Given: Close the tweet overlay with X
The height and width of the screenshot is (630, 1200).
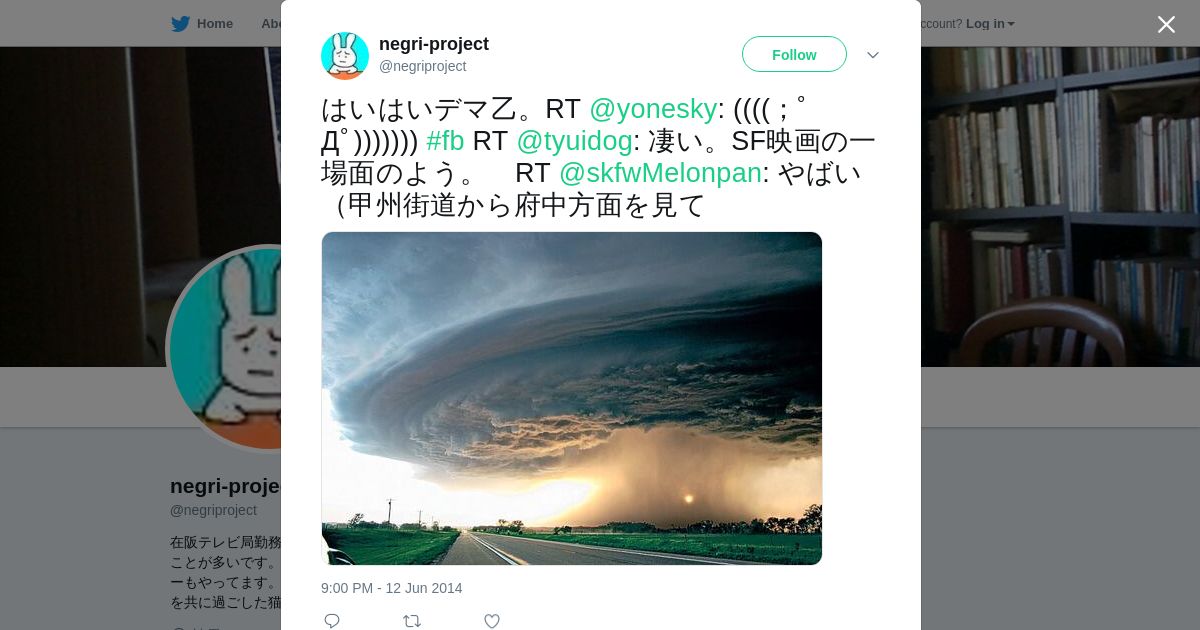Looking at the screenshot, I should pyautogui.click(x=1166, y=24).
